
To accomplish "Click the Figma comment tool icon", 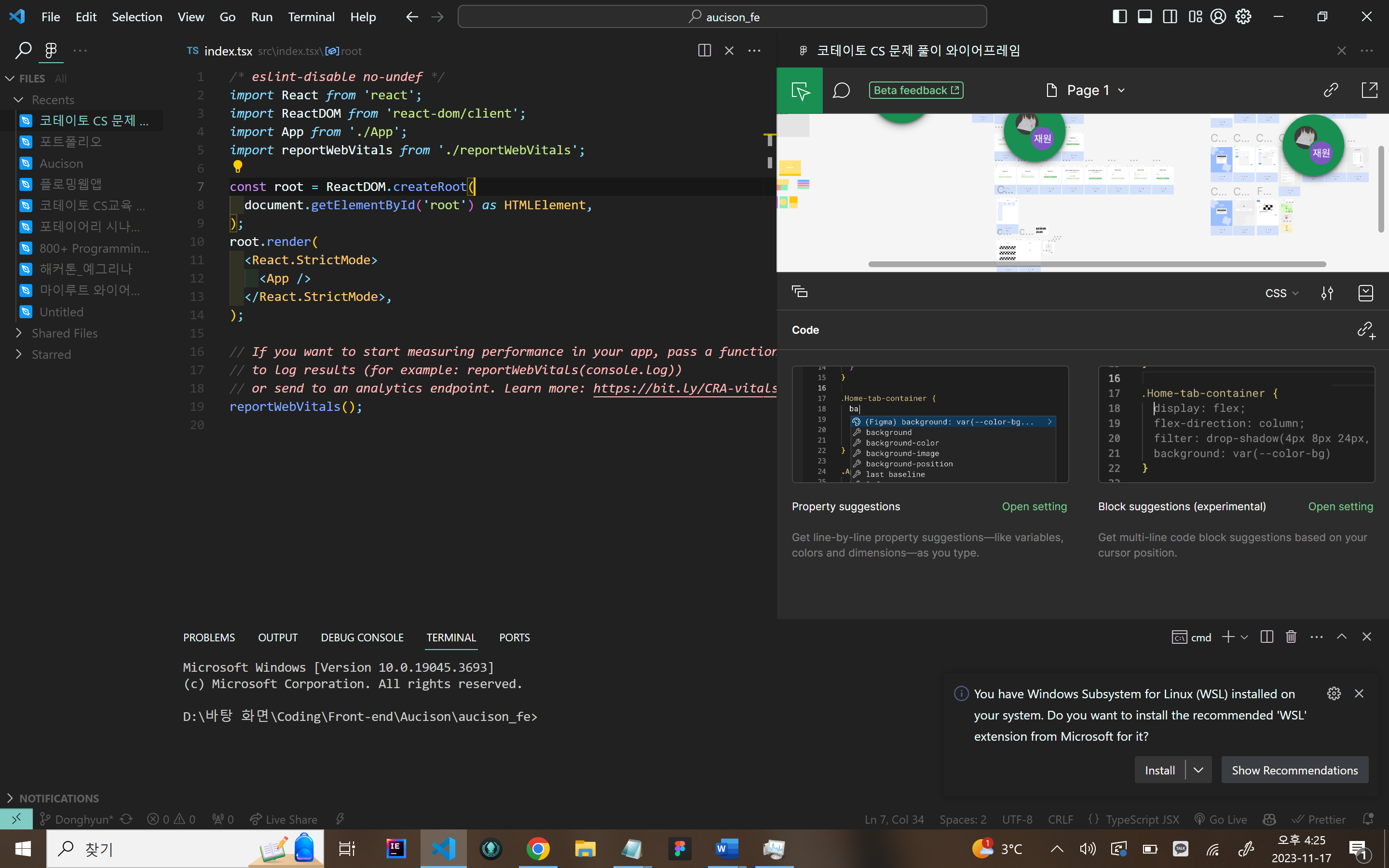I will (x=841, y=90).
